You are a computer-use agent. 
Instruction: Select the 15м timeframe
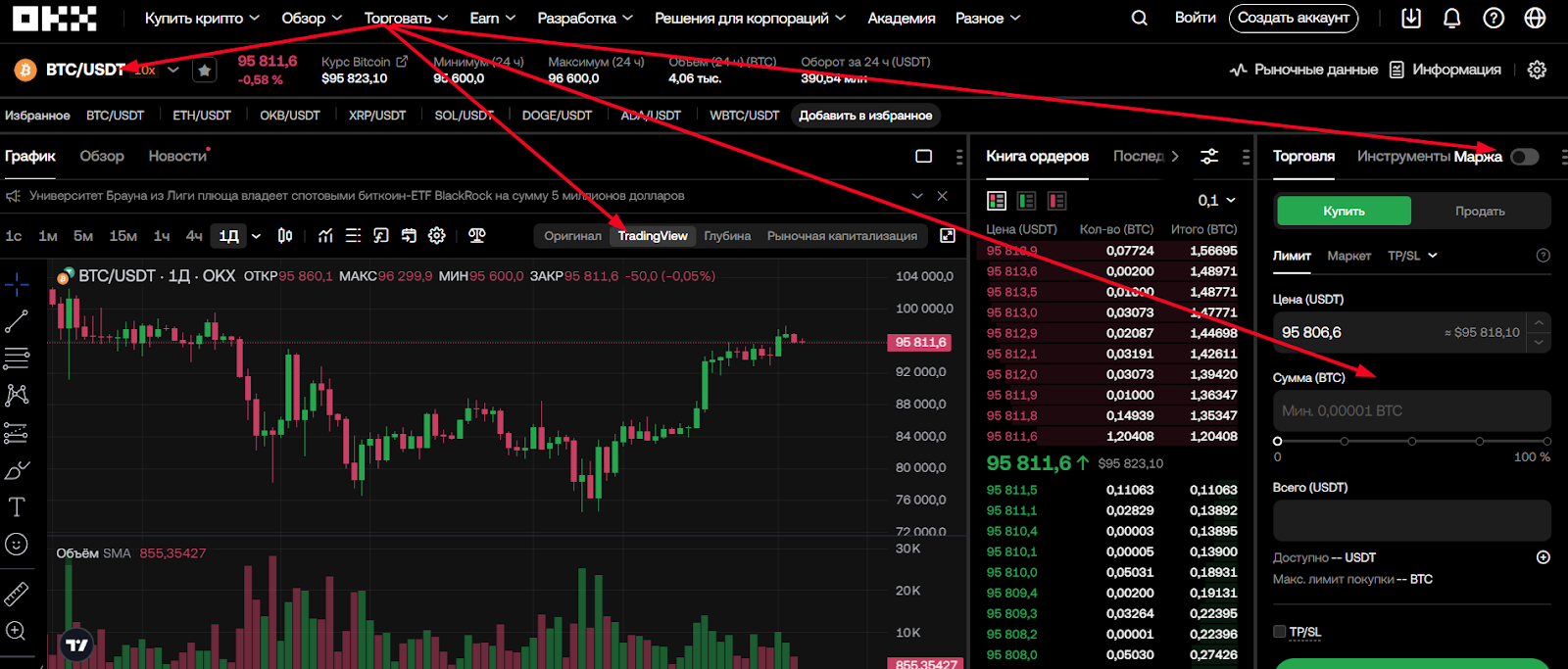(x=123, y=236)
